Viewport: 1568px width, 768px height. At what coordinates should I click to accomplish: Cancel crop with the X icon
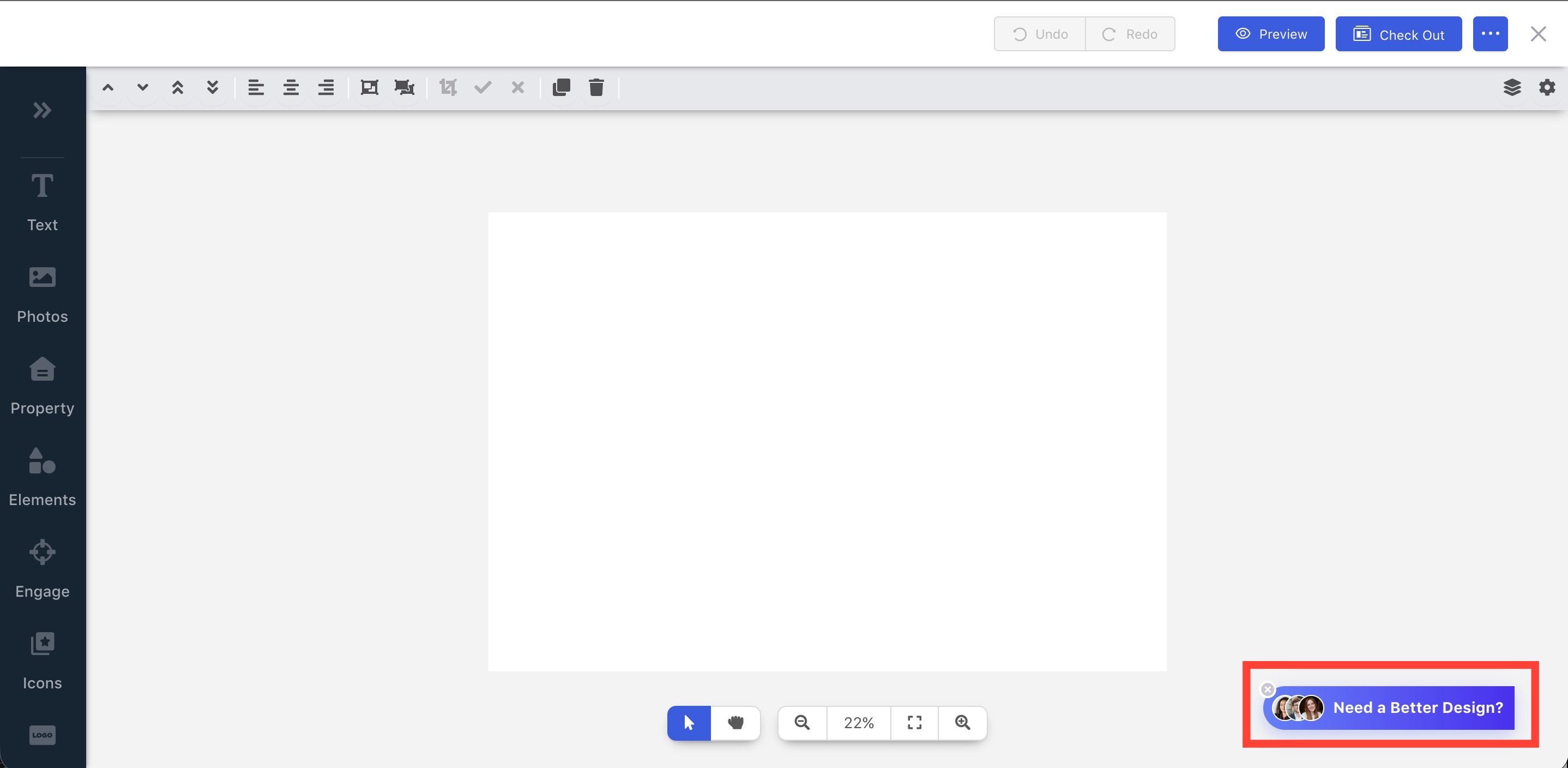517,88
